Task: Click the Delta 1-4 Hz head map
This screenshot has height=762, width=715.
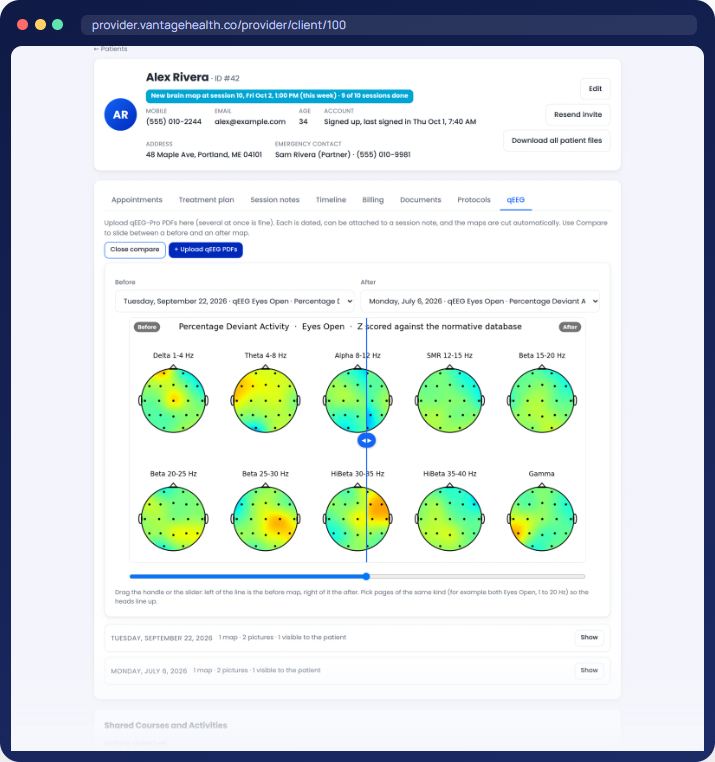Action: (174, 400)
